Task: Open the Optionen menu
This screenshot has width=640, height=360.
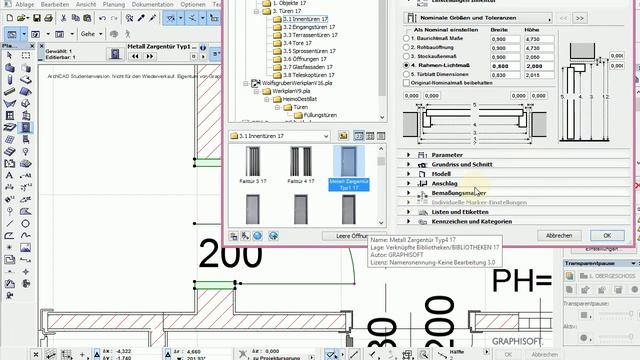Action: click(193, 4)
